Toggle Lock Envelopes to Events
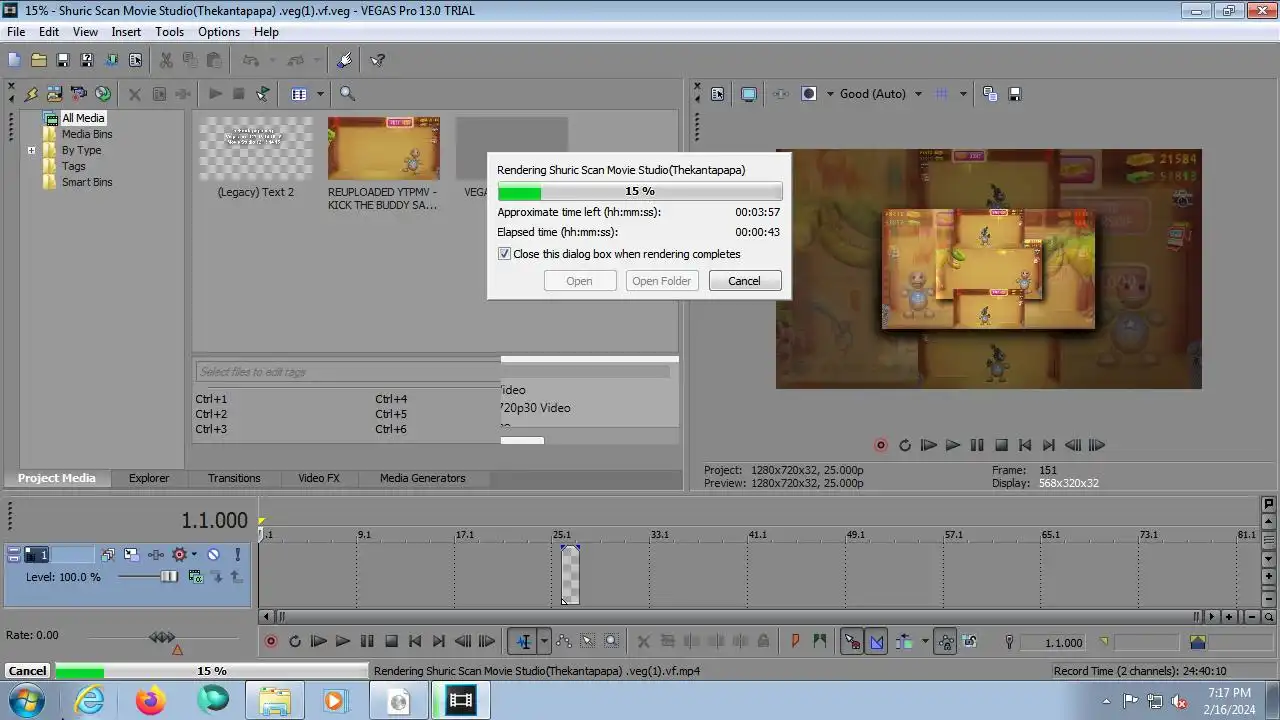 pos(945,642)
